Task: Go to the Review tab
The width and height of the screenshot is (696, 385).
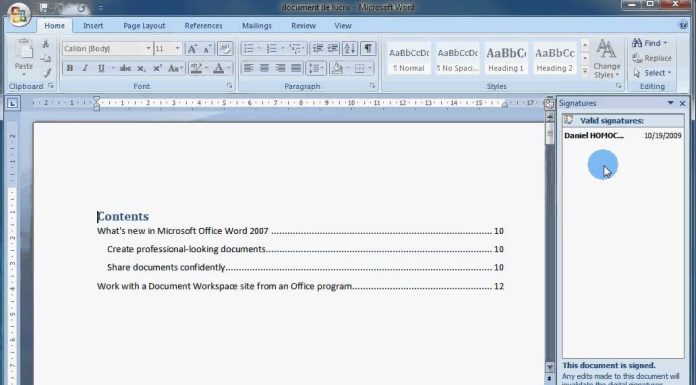Action: click(303, 26)
